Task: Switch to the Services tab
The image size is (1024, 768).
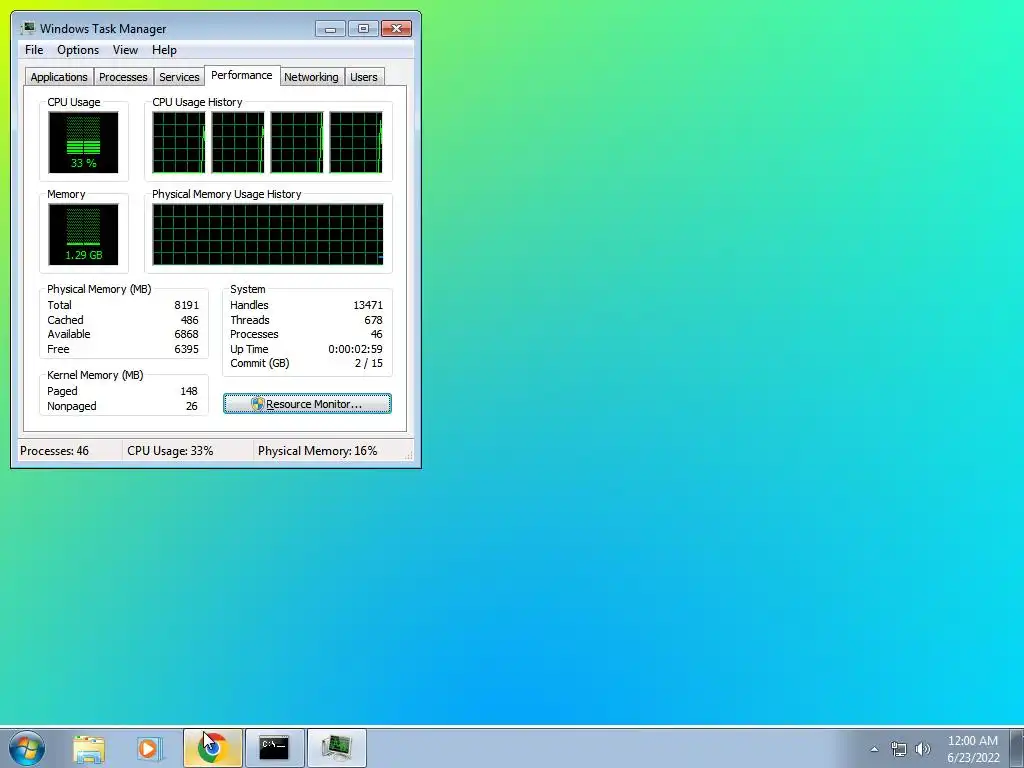Action: [179, 76]
